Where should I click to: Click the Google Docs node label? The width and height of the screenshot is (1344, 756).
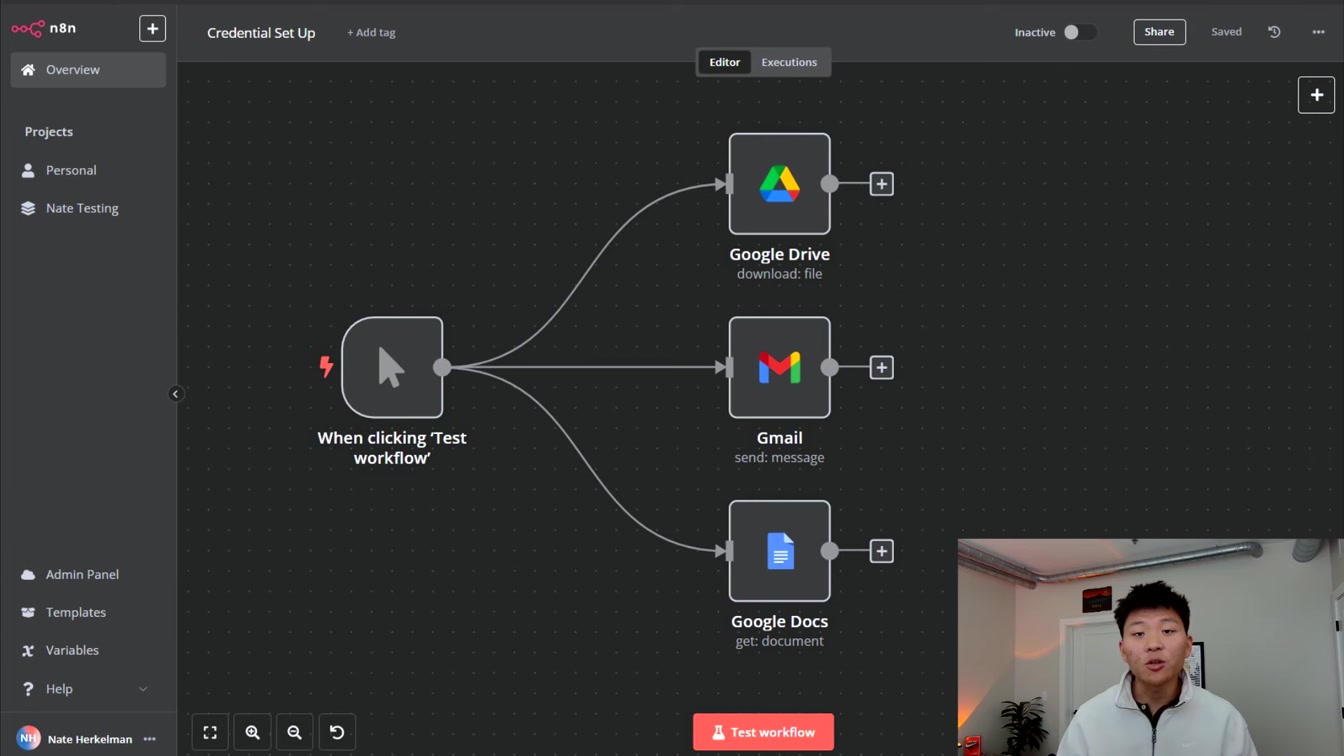click(x=780, y=622)
